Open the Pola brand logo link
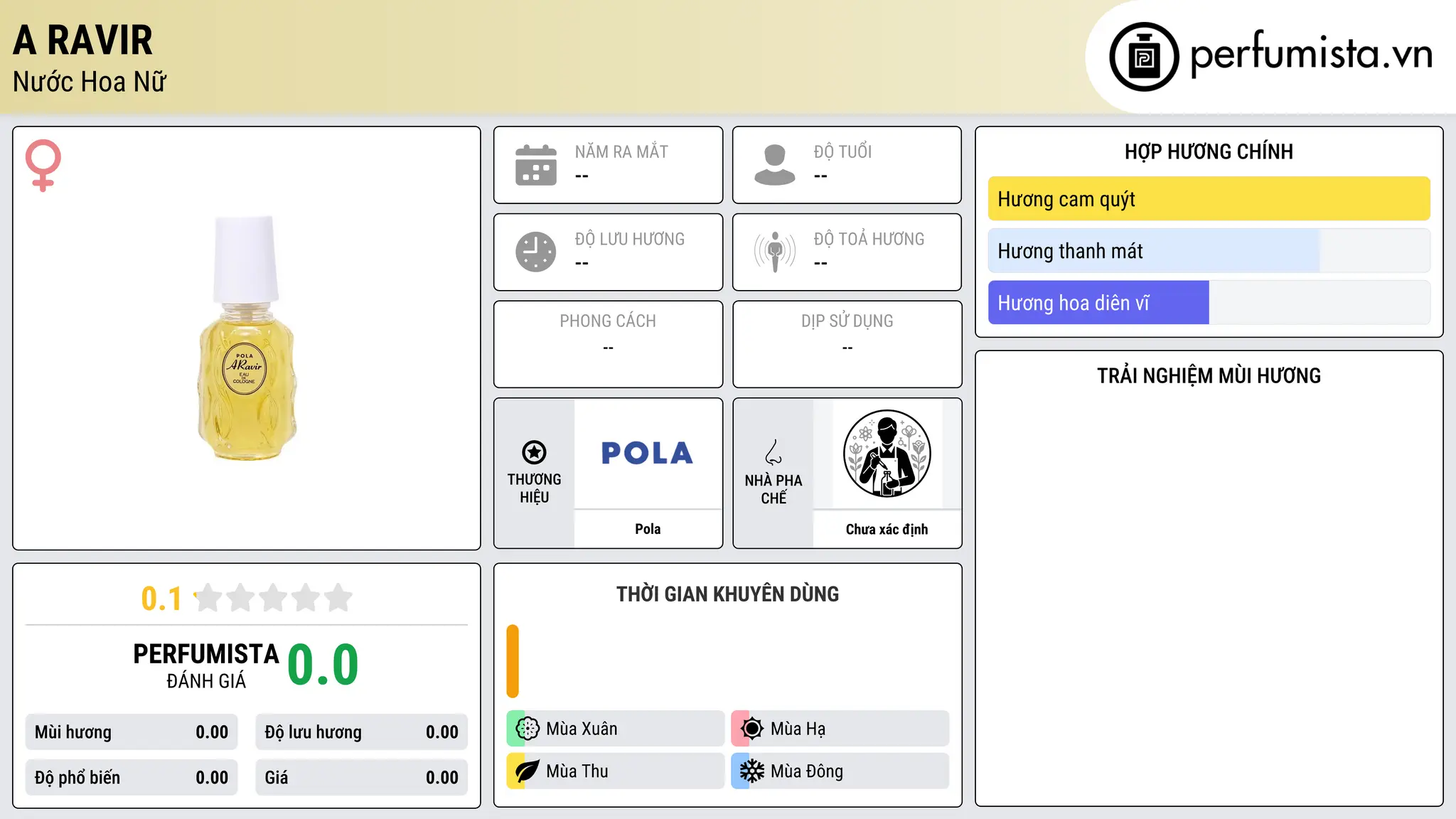Screen dimensions: 1456x819 click(648, 453)
